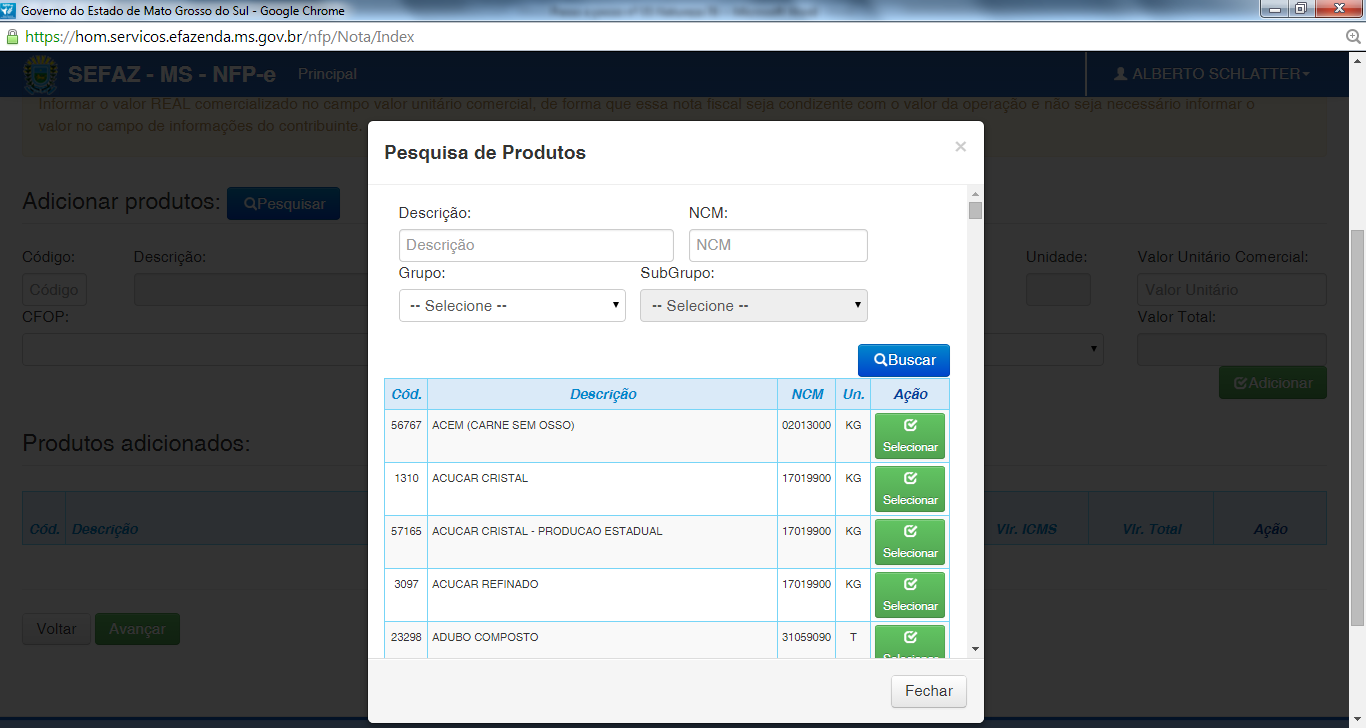Click the browser address bar URL
1366x728 pixels.
pyautogui.click(x=219, y=37)
